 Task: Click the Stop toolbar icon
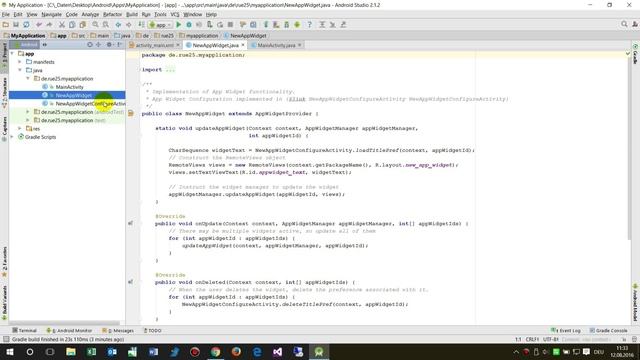pyautogui.click(x=230, y=25)
